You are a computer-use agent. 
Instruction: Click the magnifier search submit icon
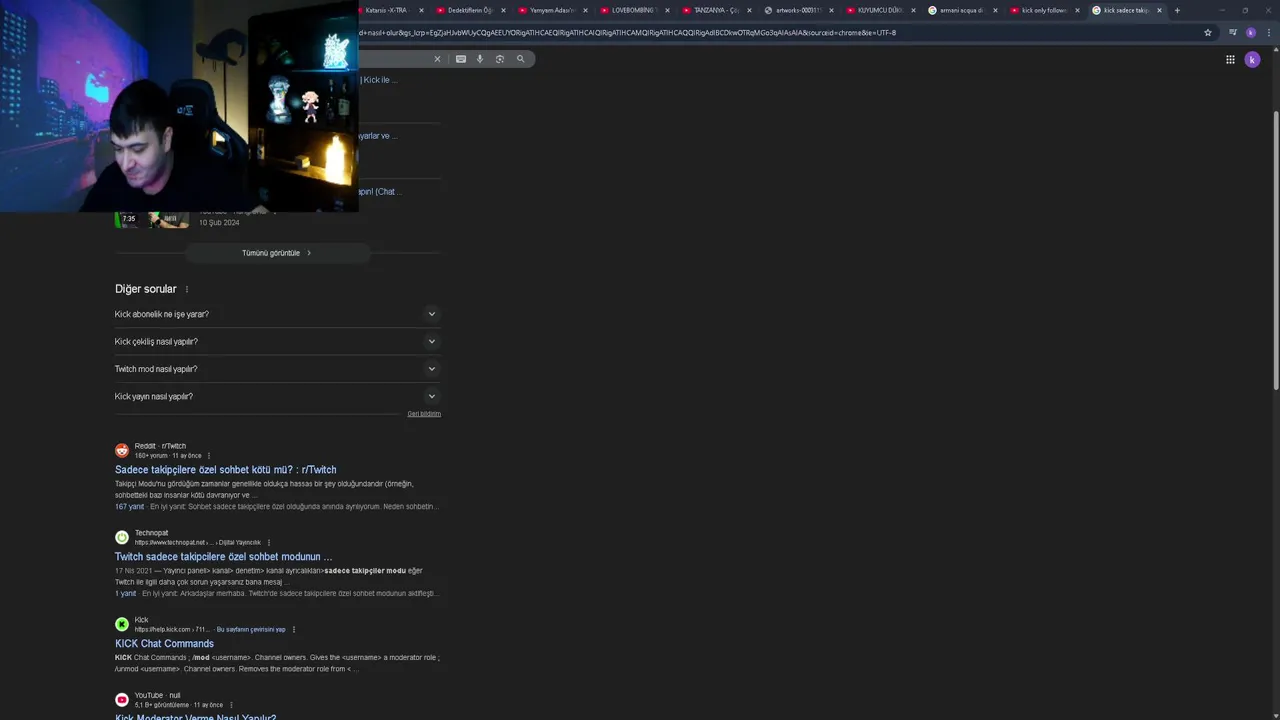(x=520, y=59)
